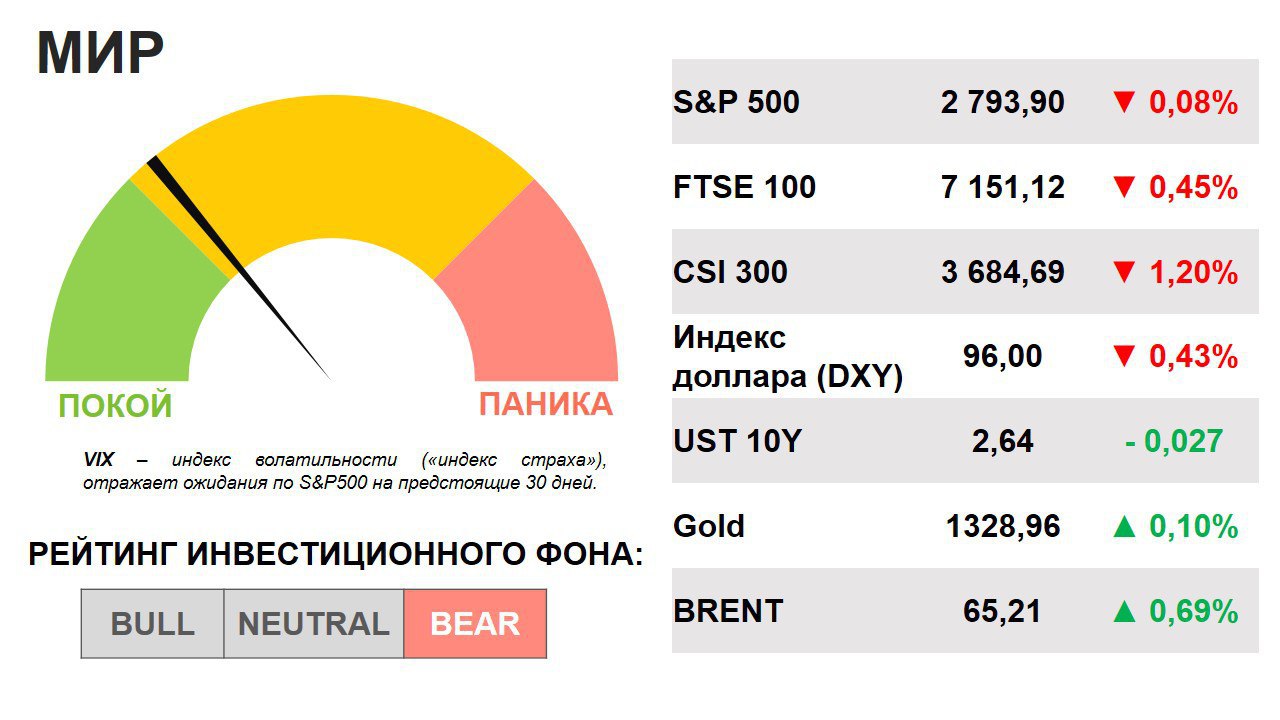Click the BRENT price 65,21
Viewport: 1280px width, 720px height.
1002,612
